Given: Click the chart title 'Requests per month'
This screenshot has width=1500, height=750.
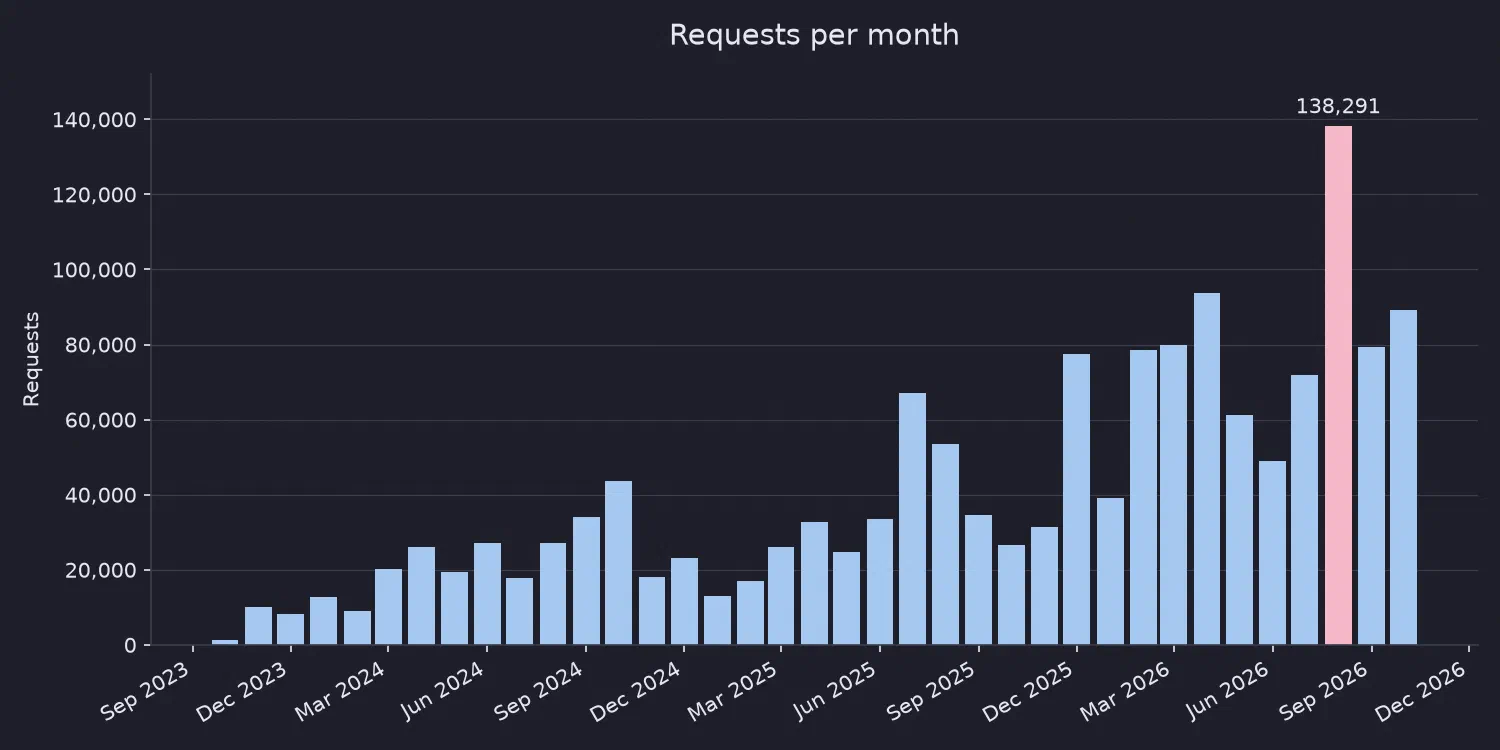Looking at the screenshot, I should (814, 35).
